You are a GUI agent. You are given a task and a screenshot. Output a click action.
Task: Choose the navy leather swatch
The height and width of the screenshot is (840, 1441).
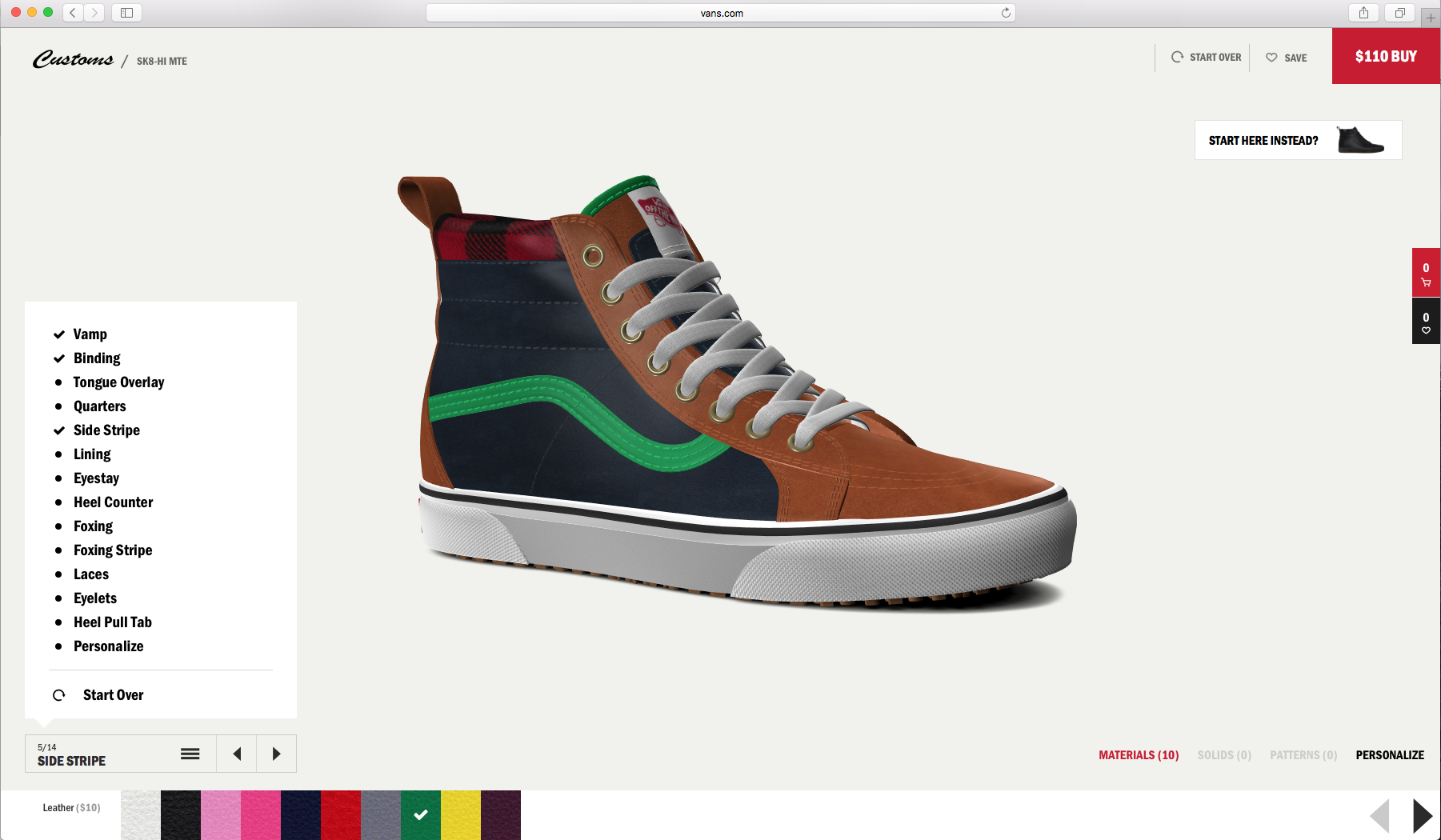tap(301, 815)
